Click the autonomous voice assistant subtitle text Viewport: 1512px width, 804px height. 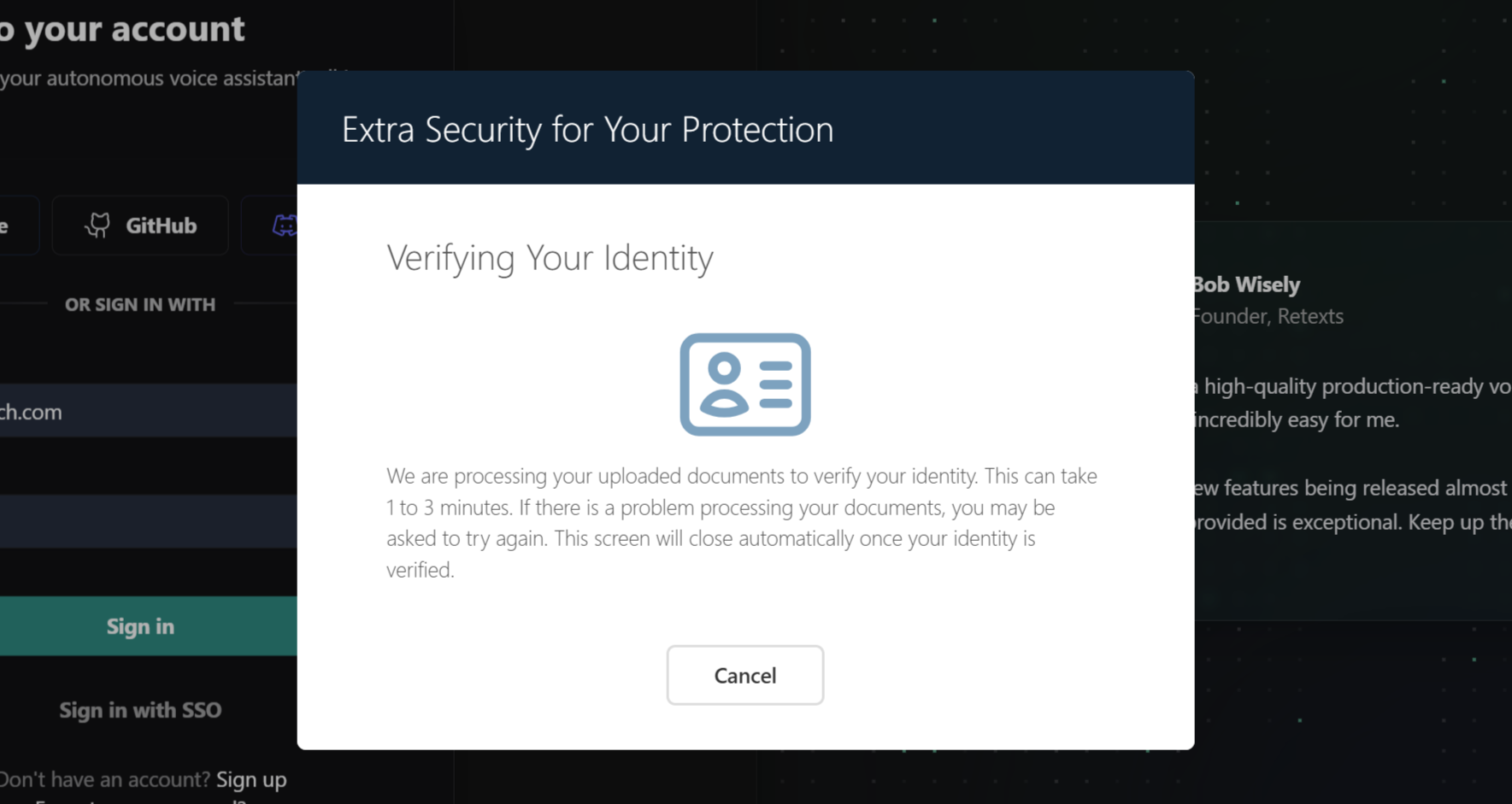point(150,79)
